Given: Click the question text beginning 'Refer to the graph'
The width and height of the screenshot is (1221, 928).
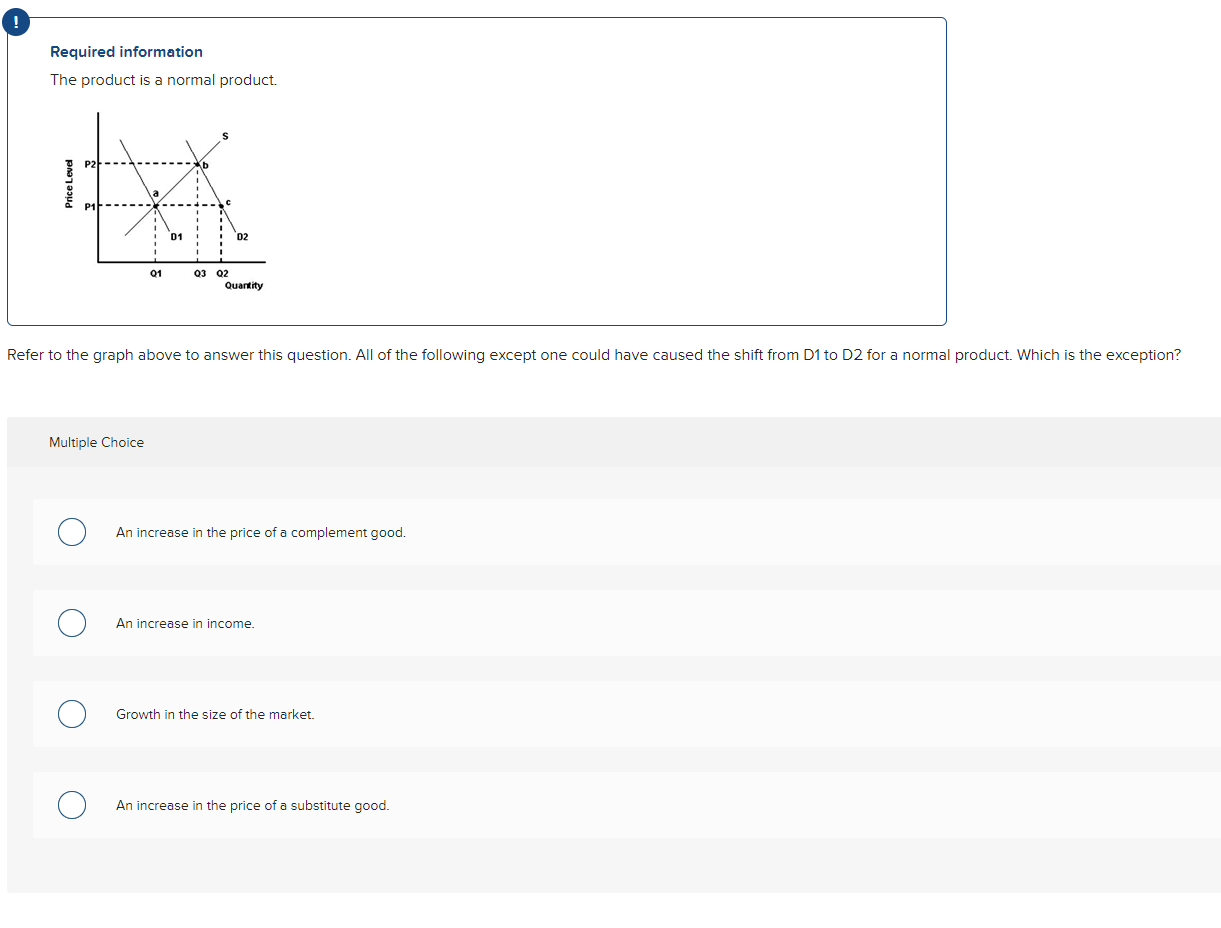Looking at the screenshot, I should point(594,355).
